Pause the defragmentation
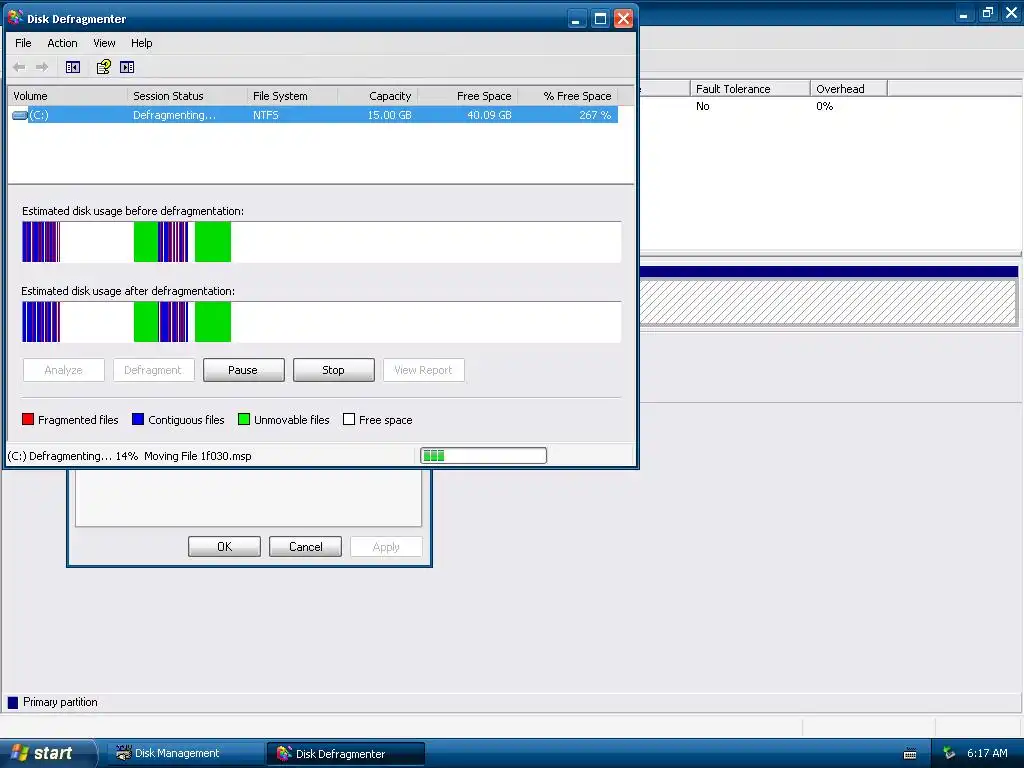 point(244,370)
